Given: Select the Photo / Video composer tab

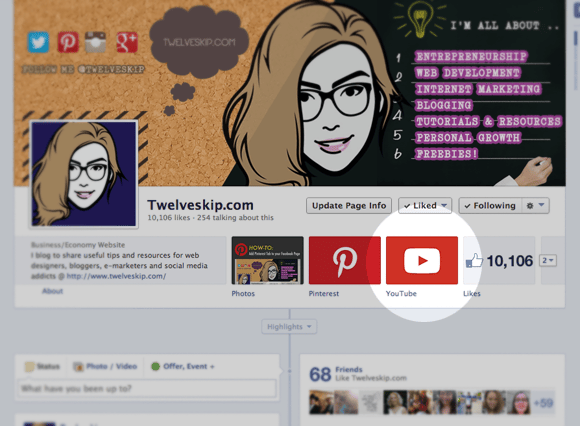Looking at the screenshot, I should [x=105, y=366].
